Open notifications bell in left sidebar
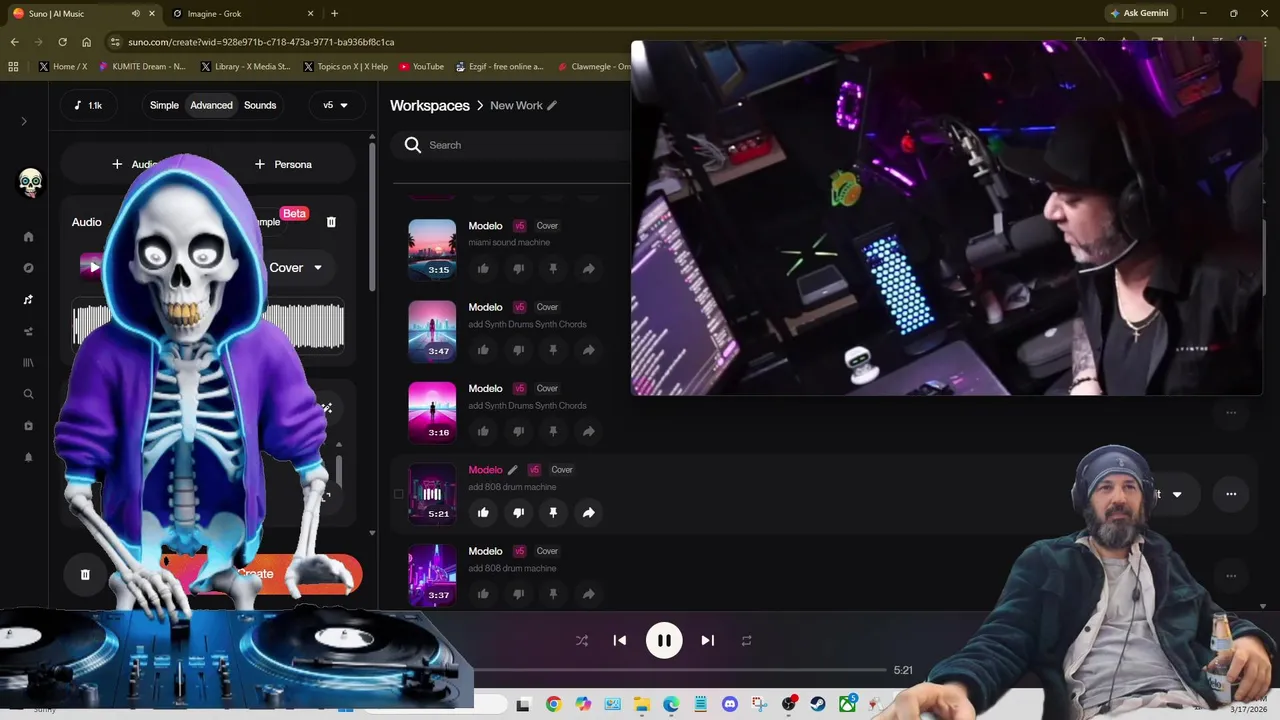The height and width of the screenshot is (720, 1280). [x=28, y=457]
